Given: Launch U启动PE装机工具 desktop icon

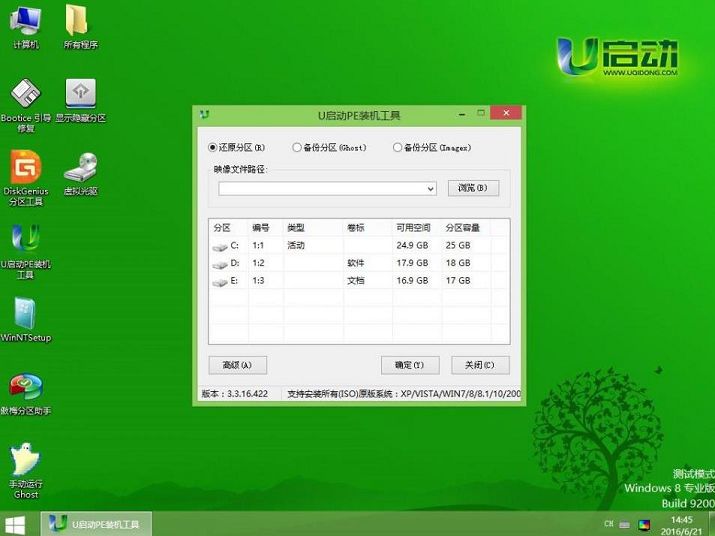Looking at the screenshot, I should [x=26, y=251].
